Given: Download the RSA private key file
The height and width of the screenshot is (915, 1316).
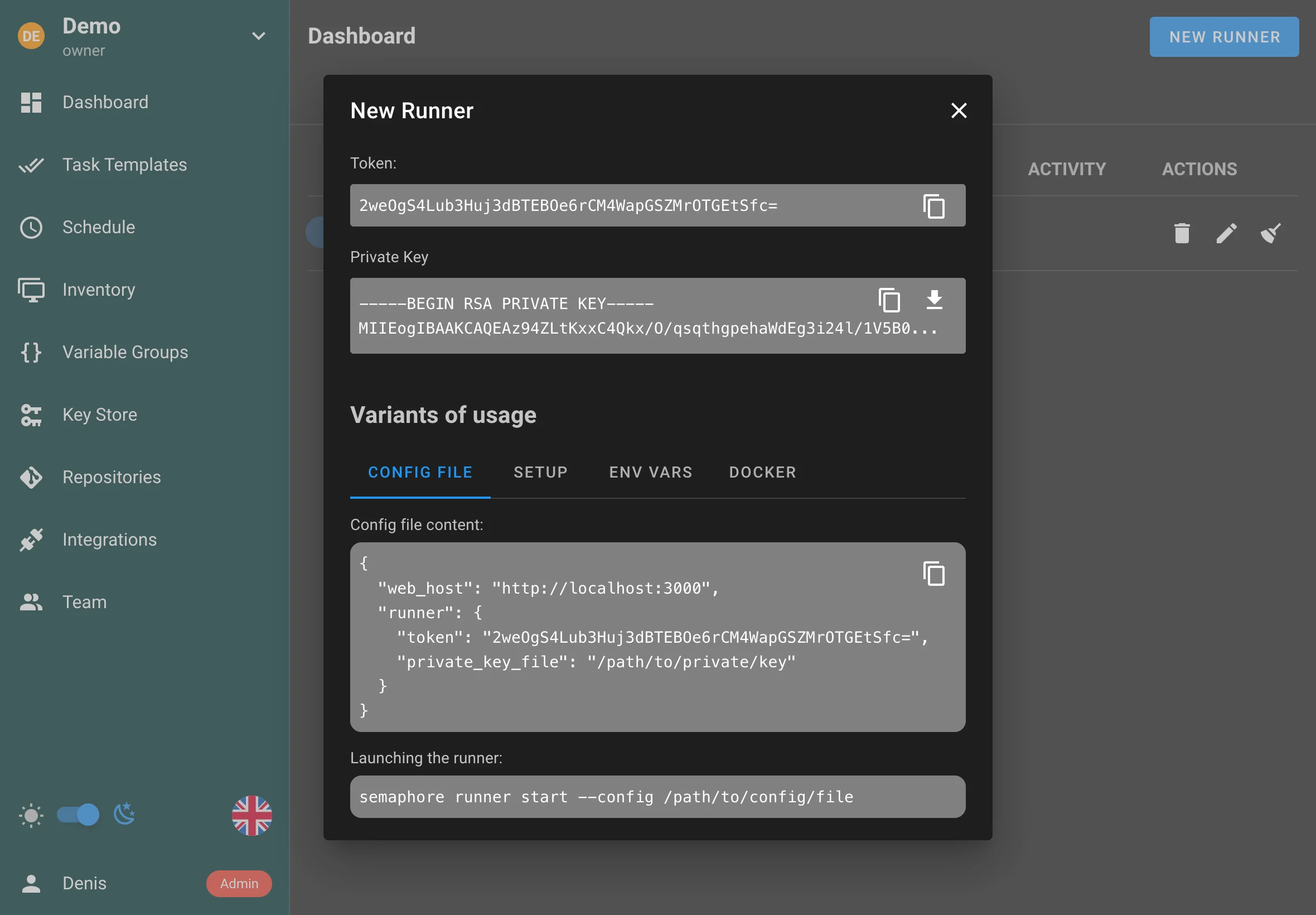Looking at the screenshot, I should pos(934,300).
